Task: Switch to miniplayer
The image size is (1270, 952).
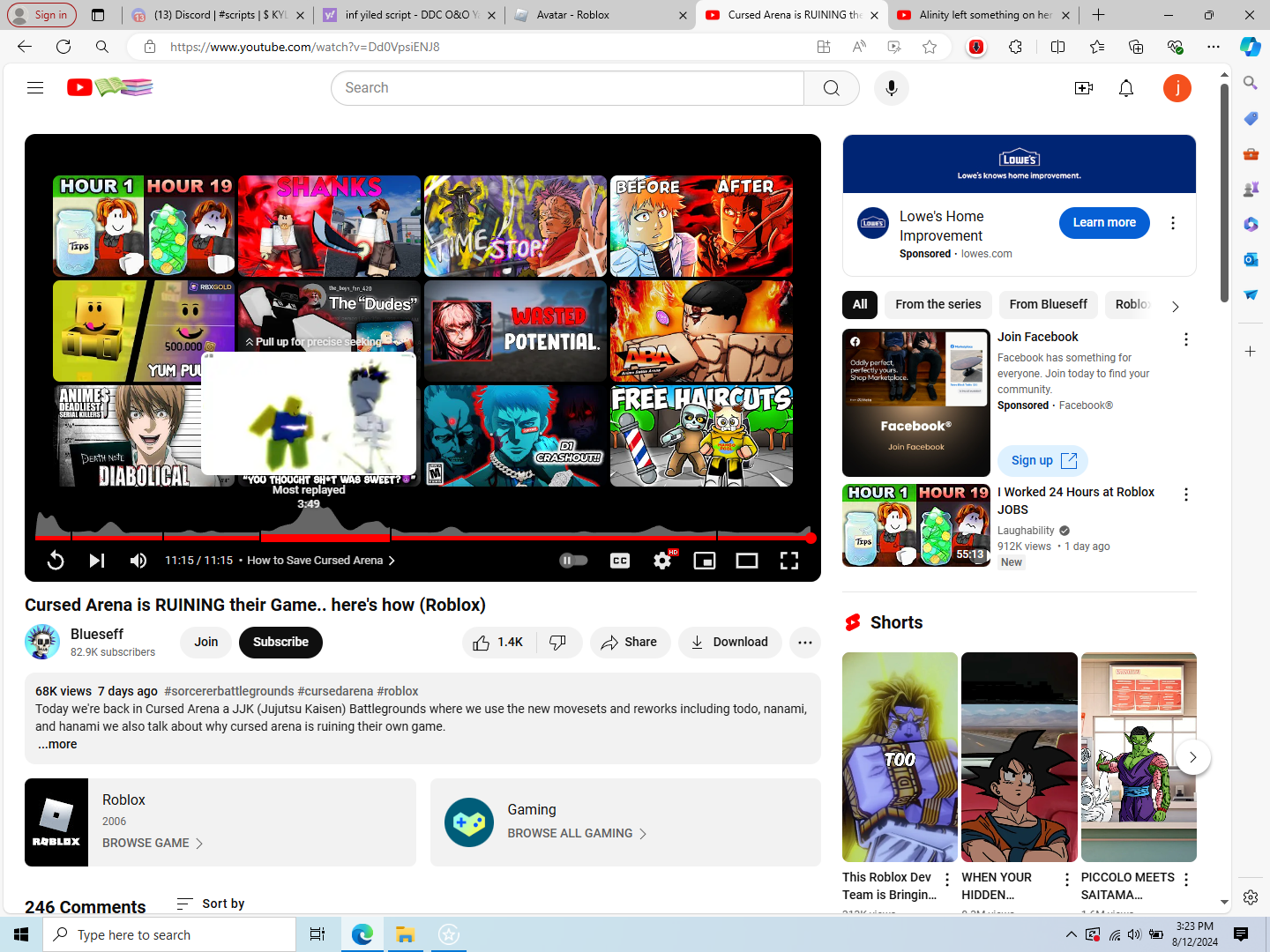Action: [705, 561]
